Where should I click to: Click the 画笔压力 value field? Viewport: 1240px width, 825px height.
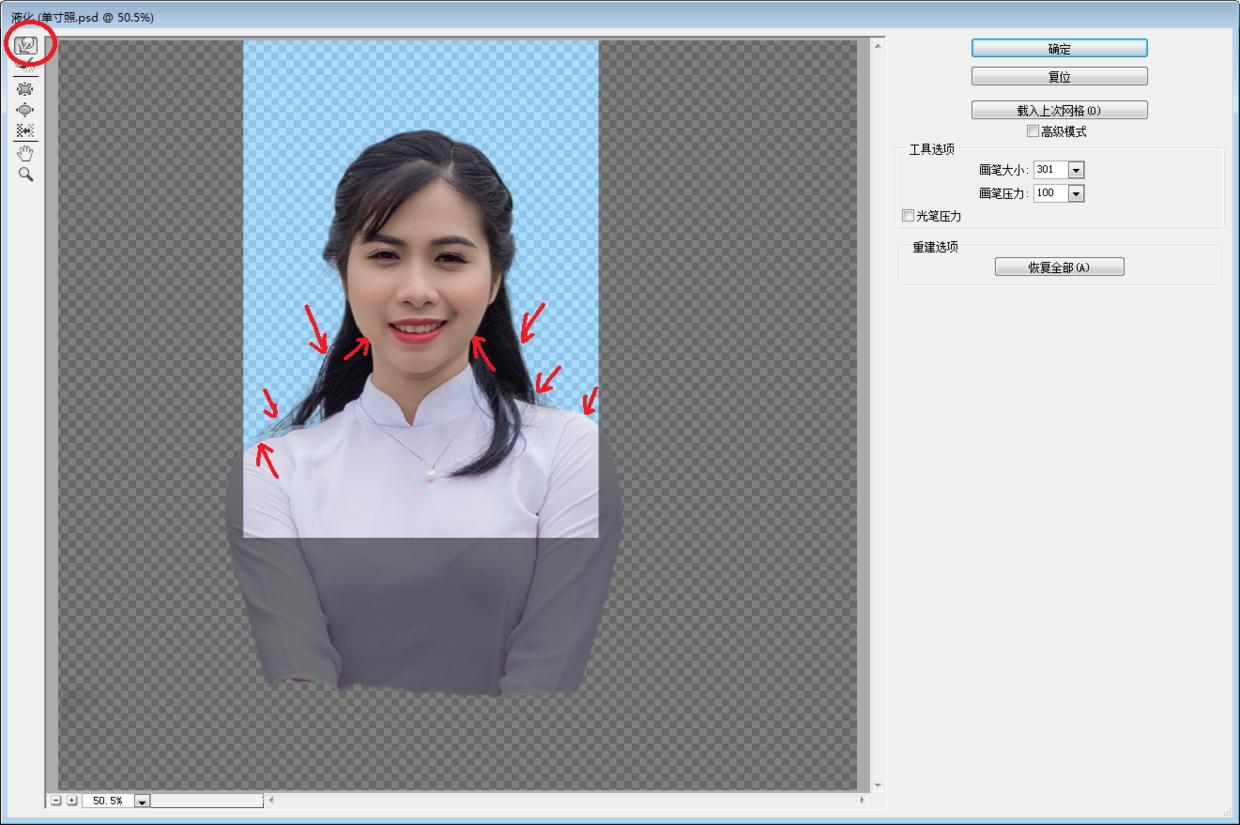pos(1049,194)
